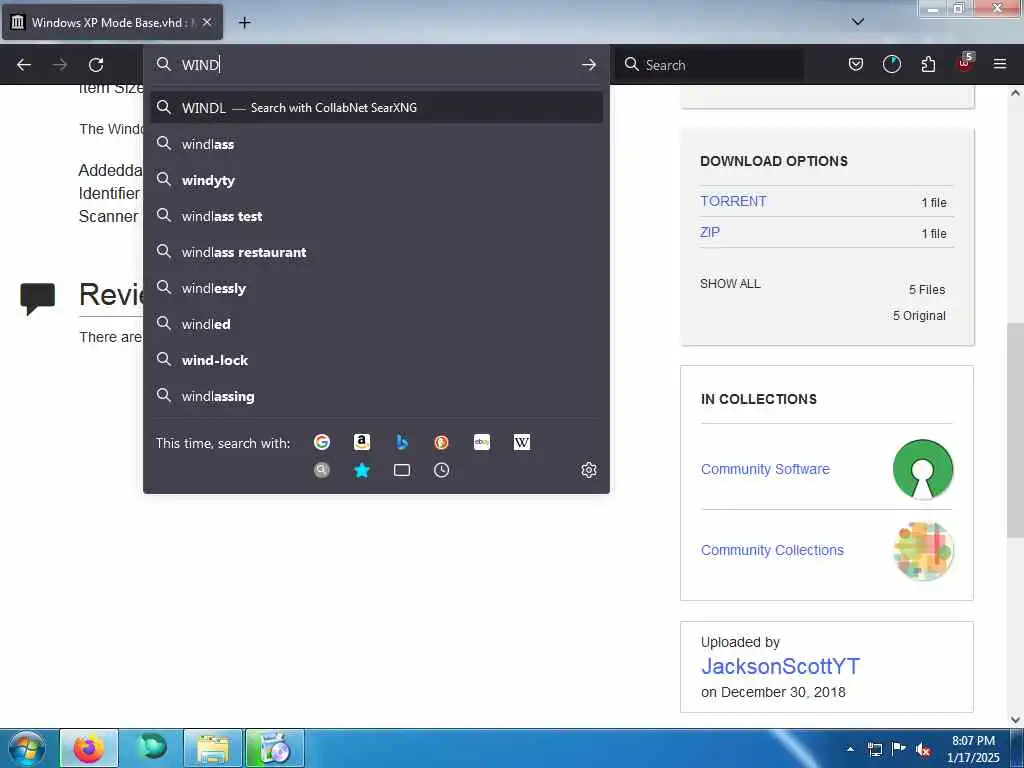Click the taskbar clock showing 8:07 PM
Screen dimensions: 1024x768
[x=973, y=749]
